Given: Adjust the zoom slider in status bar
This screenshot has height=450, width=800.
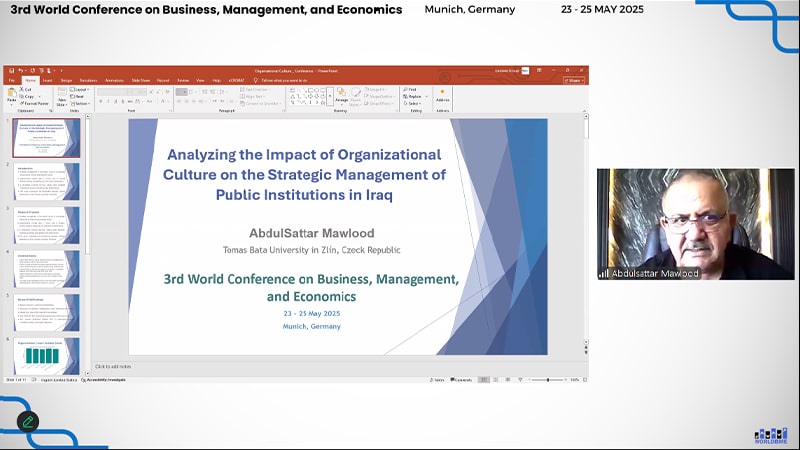Looking at the screenshot, I should click(x=548, y=380).
